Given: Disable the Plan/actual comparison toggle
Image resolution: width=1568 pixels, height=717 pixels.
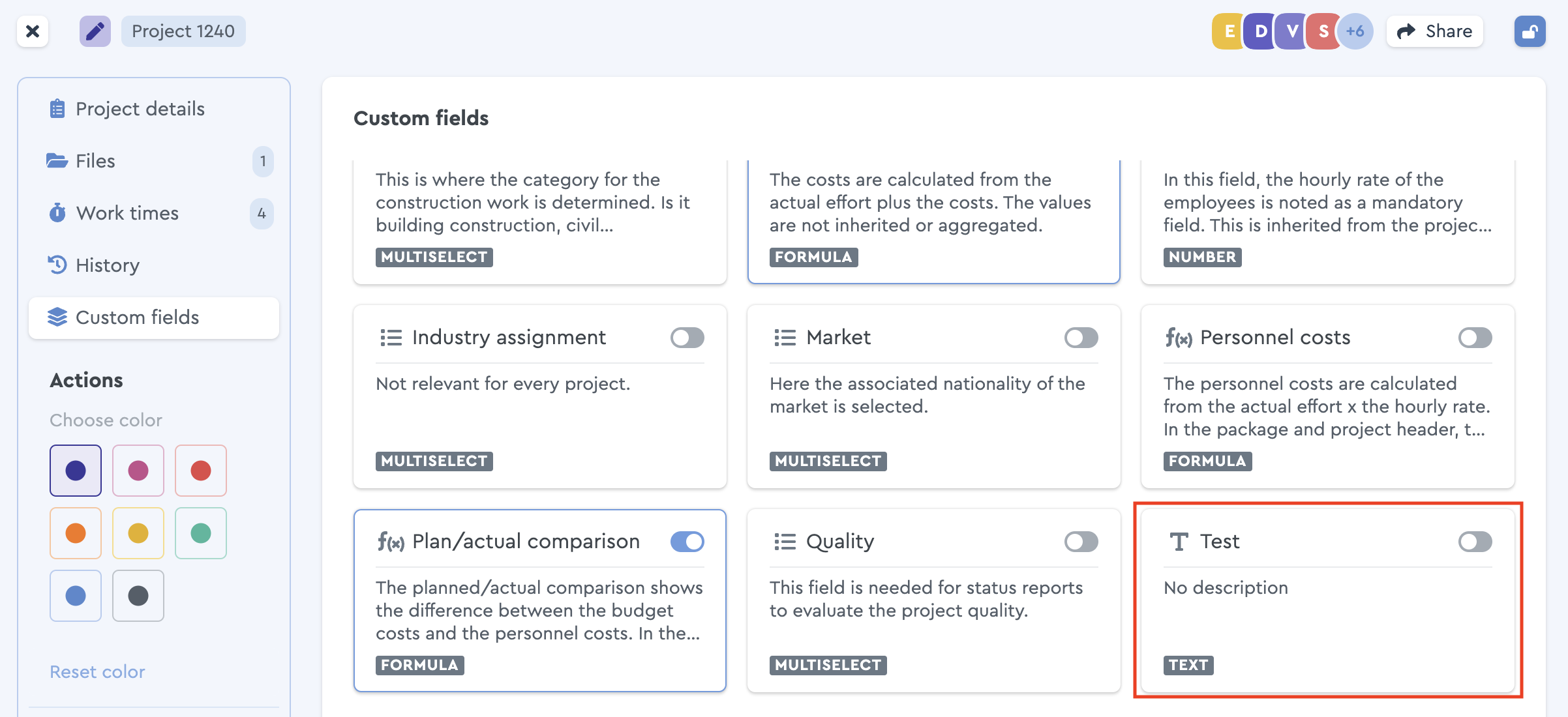Looking at the screenshot, I should 687,542.
